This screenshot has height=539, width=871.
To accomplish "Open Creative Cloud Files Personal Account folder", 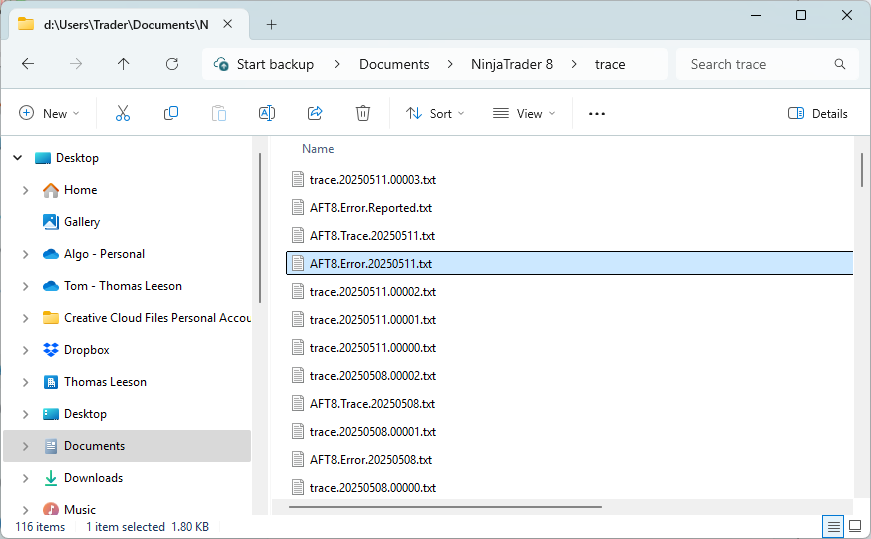I will 157,318.
